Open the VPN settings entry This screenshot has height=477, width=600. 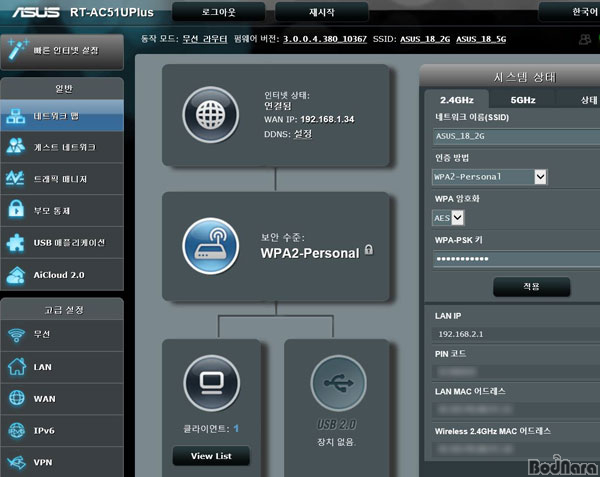point(62,462)
